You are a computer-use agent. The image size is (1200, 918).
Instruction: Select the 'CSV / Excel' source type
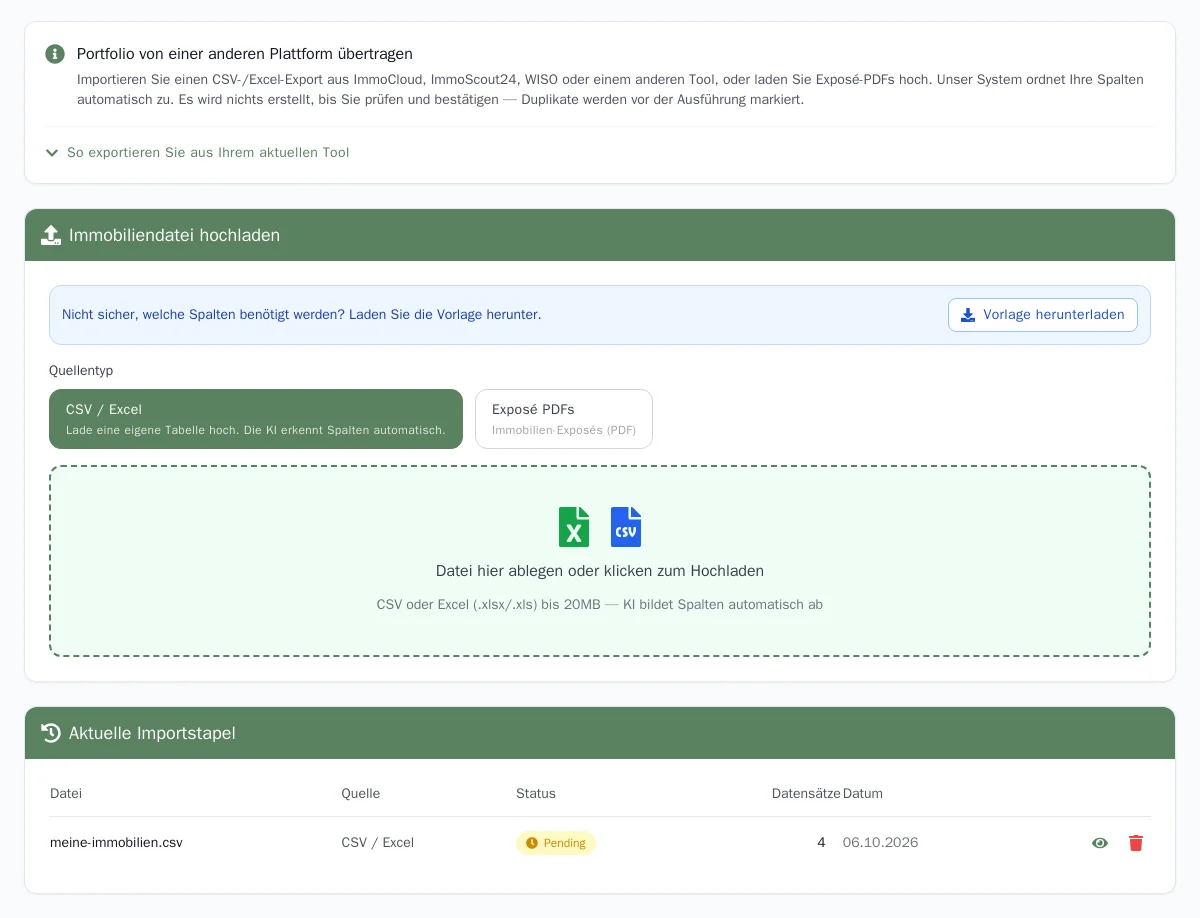coord(256,419)
